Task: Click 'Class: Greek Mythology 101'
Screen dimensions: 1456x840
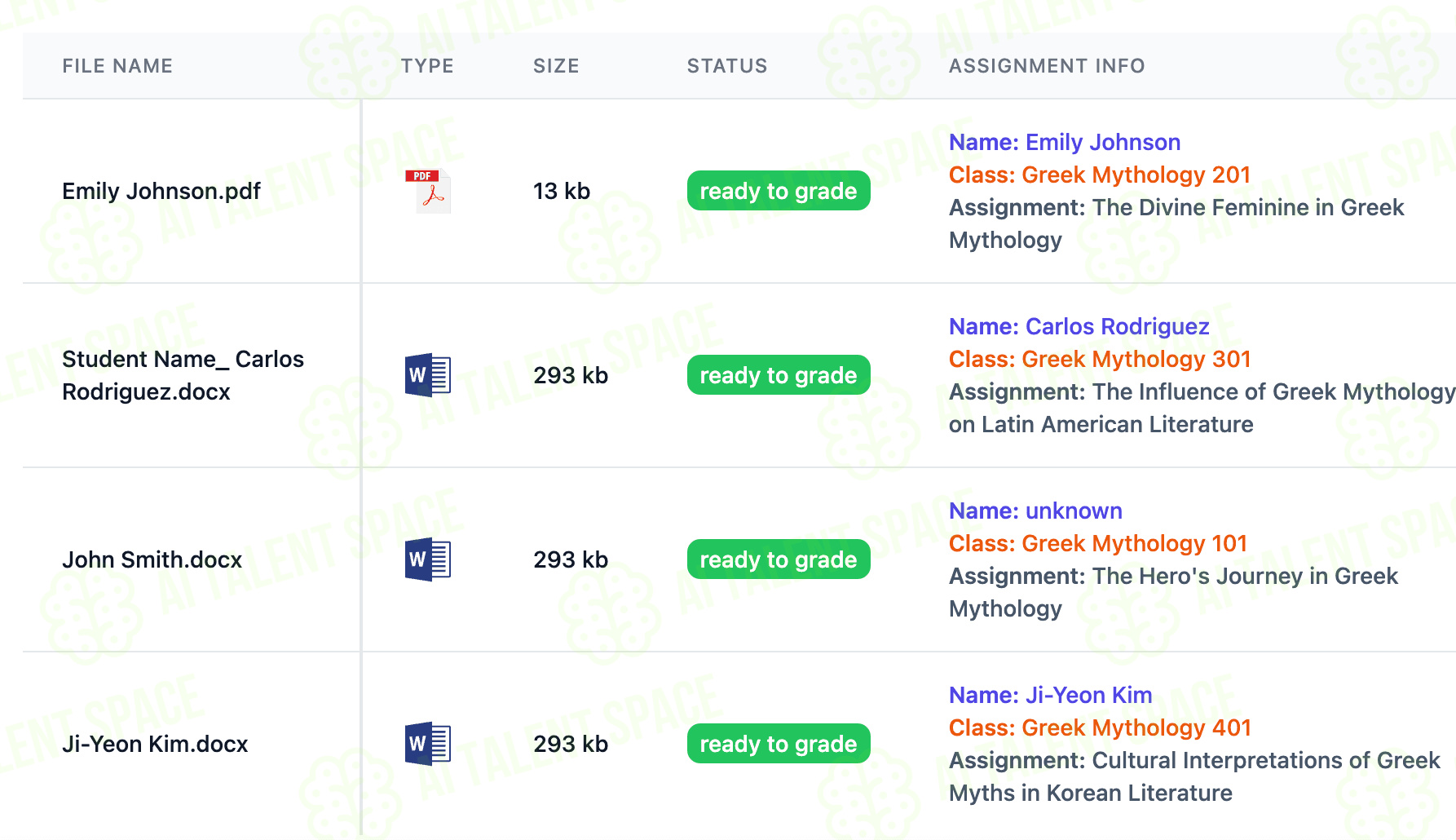Action: (x=1098, y=543)
